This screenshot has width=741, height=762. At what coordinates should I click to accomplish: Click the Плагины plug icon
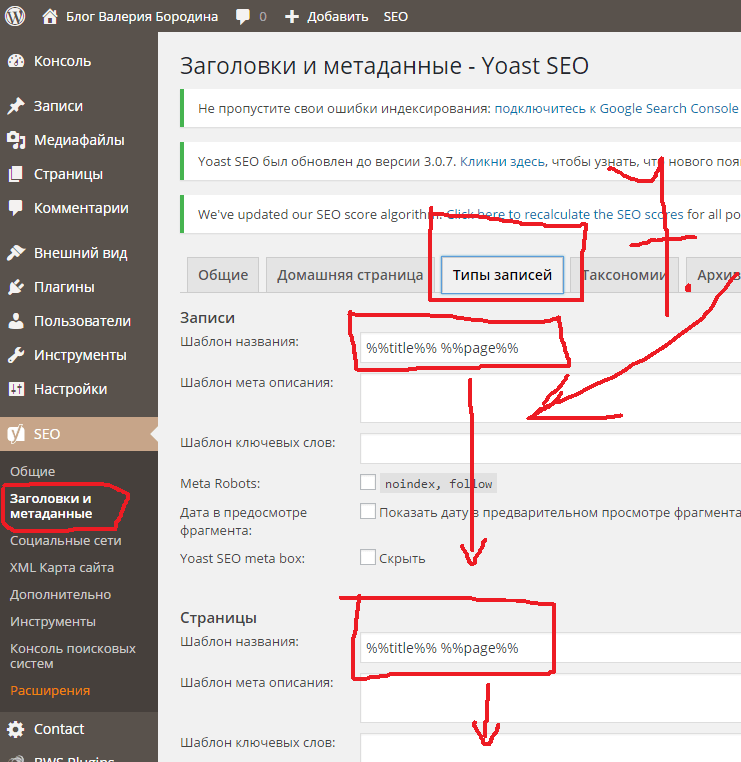(16, 287)
